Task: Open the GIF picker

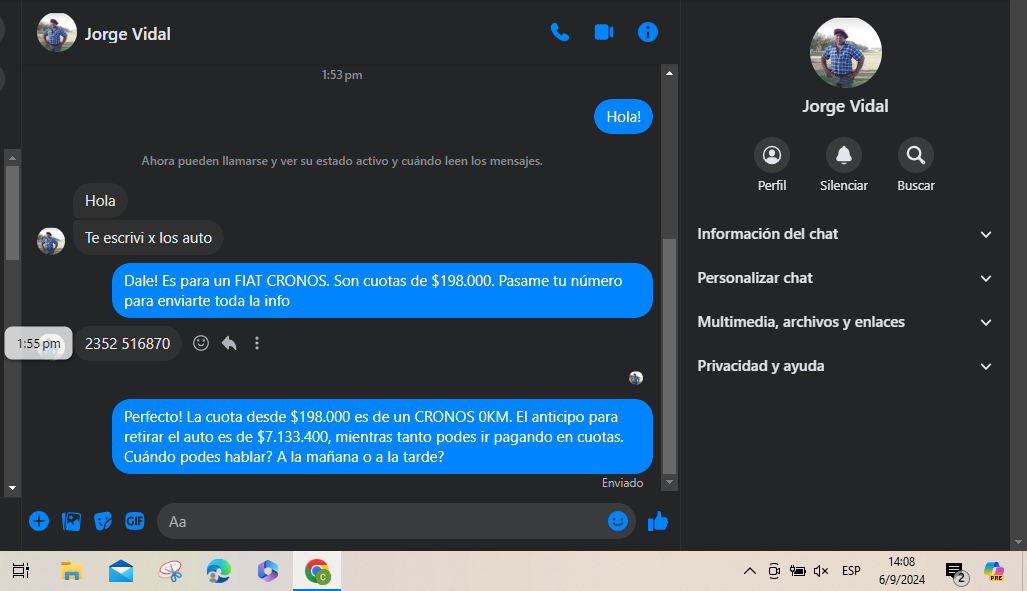Action: pyautogui.click(x=135, y=521)
